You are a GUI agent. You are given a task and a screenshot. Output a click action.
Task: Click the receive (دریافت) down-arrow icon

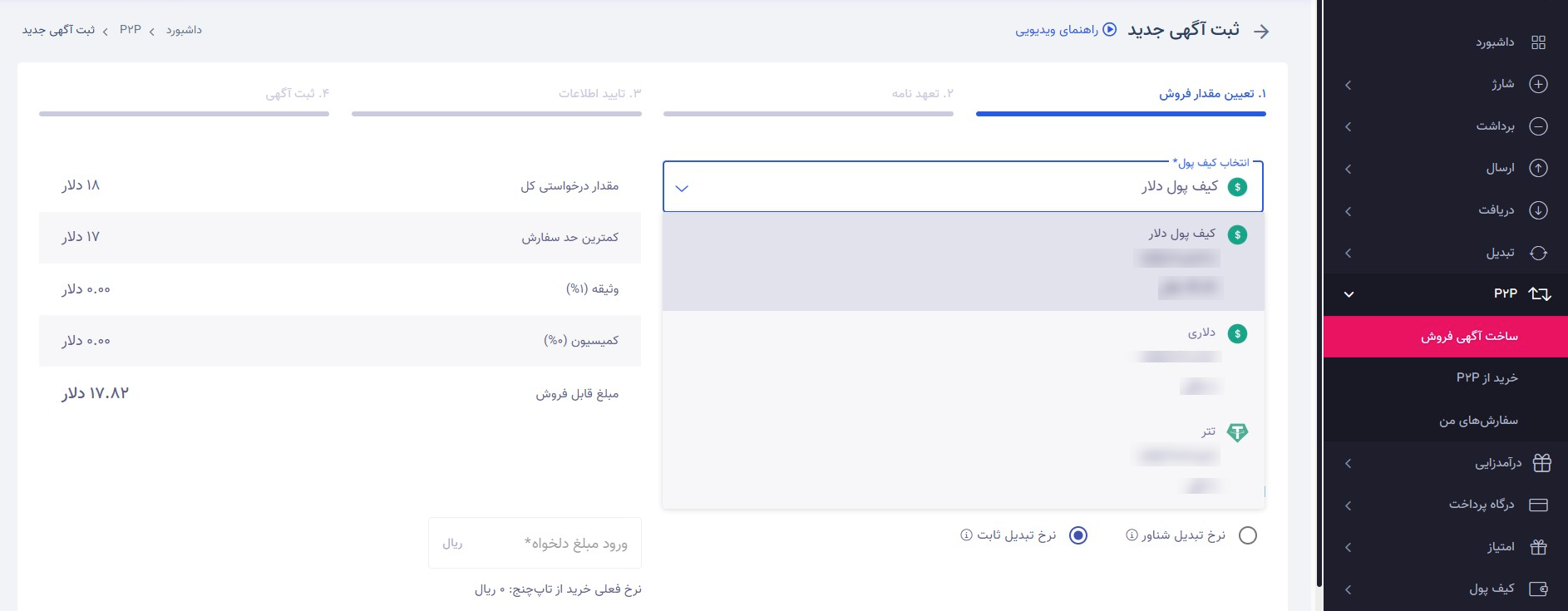pos(1538,210)
